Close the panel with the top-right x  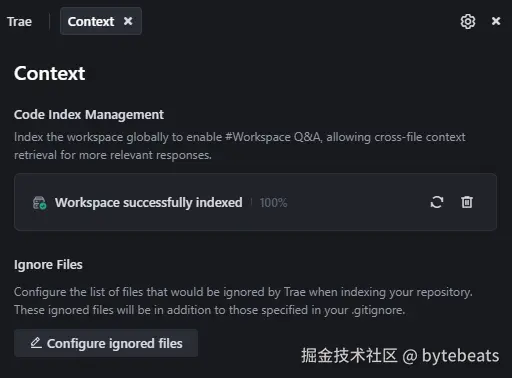click(x=496, y=21)
